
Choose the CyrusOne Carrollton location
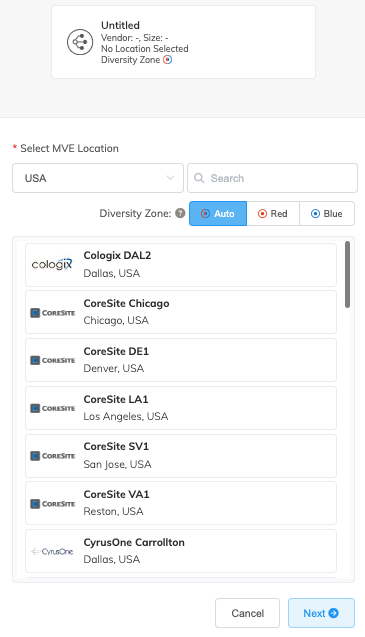[181, 551]
